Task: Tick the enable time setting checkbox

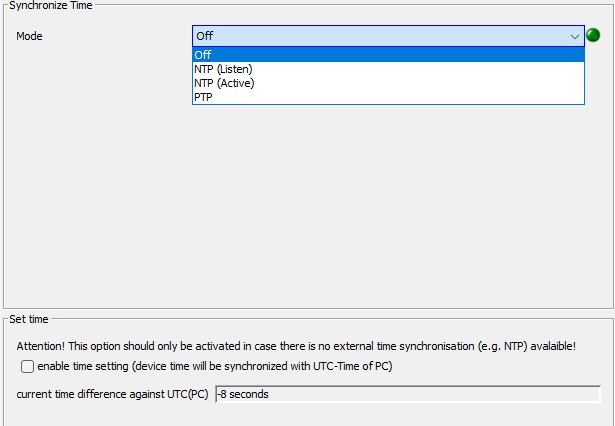Action: (27, 367)
